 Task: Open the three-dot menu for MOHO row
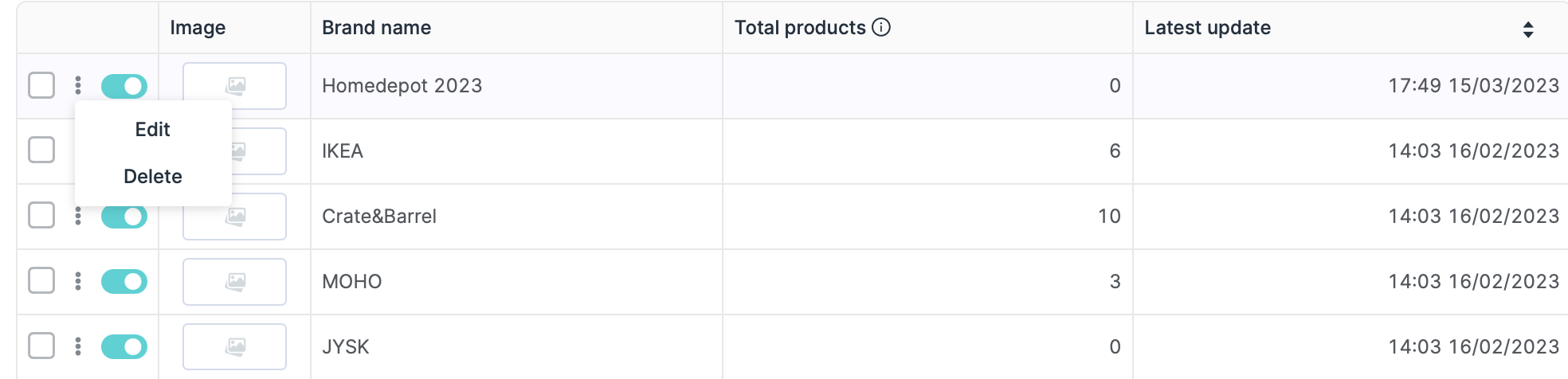(x=78, y=281)
